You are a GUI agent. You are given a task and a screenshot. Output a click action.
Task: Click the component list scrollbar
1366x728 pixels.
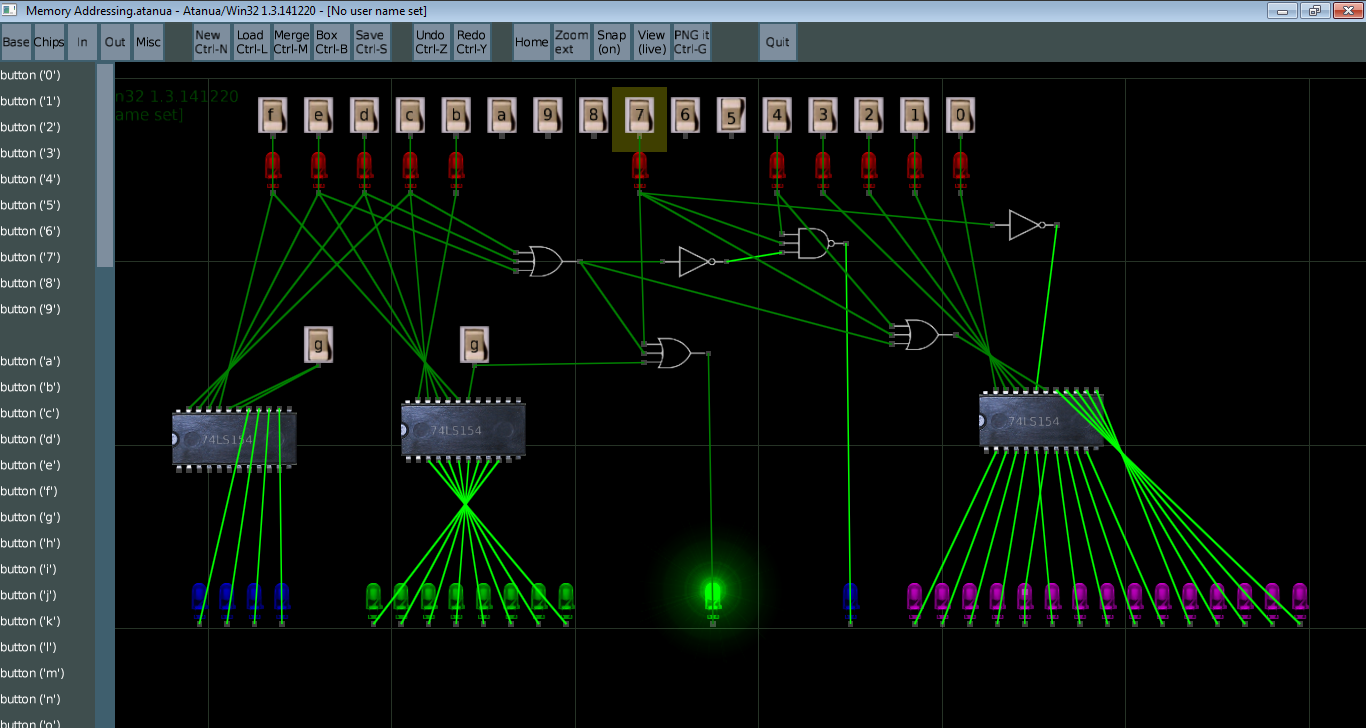[x=105, y=165]
